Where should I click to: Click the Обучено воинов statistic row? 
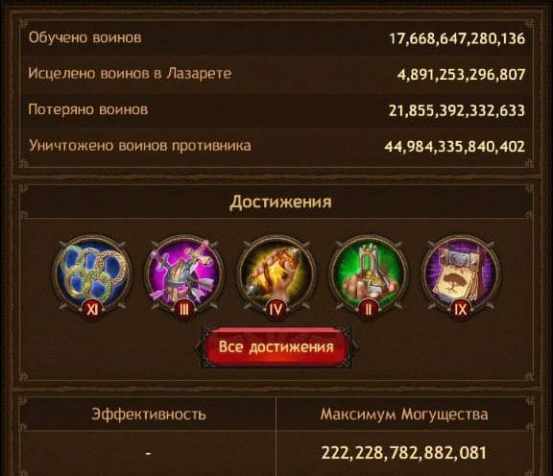[x=276, y=37]
